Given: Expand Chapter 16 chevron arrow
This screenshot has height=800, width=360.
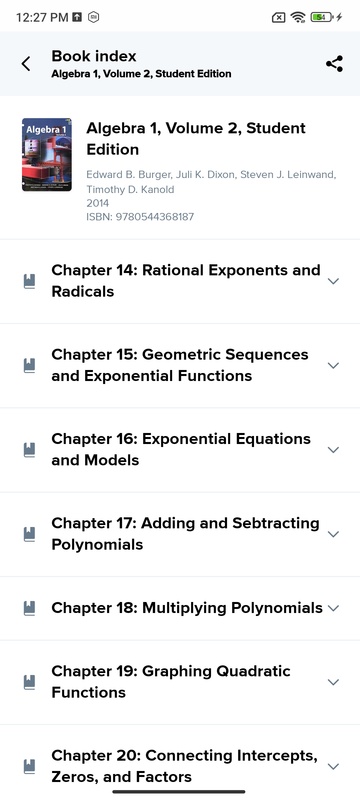Looking at the screenshot, I should 333,449.
